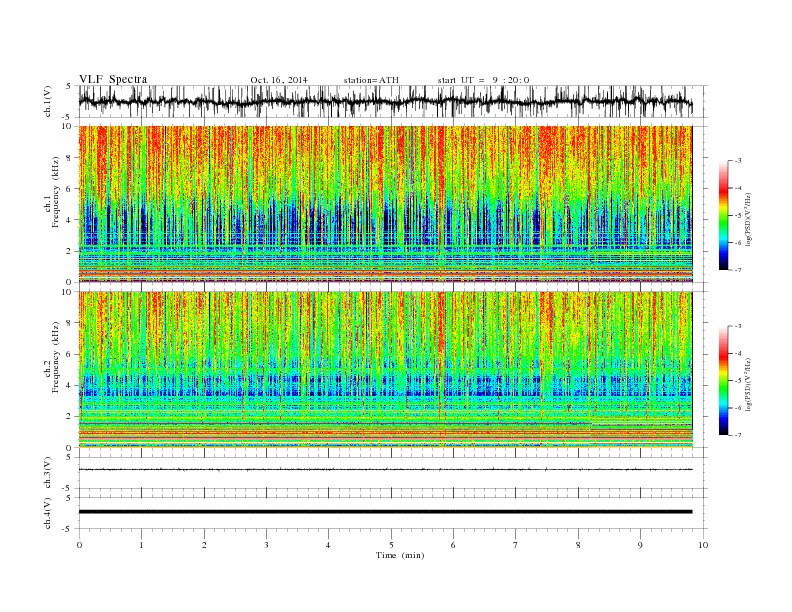Click the "station=ATH" header text
The height and width of the screenshot is (612, 792).
point(371,80)
